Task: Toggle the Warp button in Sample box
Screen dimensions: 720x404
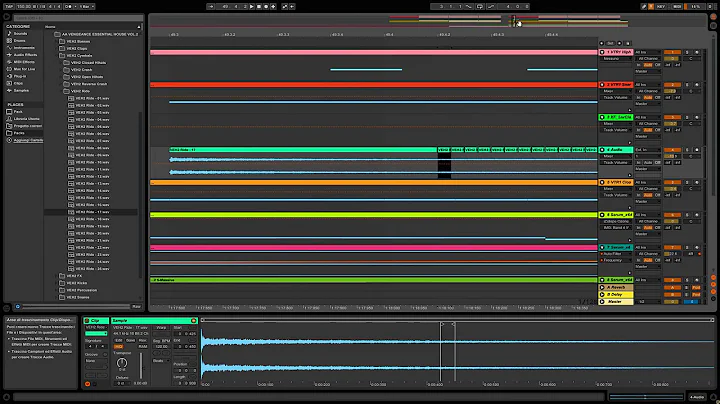Action: pyautogui.click(x=161, y=328)
